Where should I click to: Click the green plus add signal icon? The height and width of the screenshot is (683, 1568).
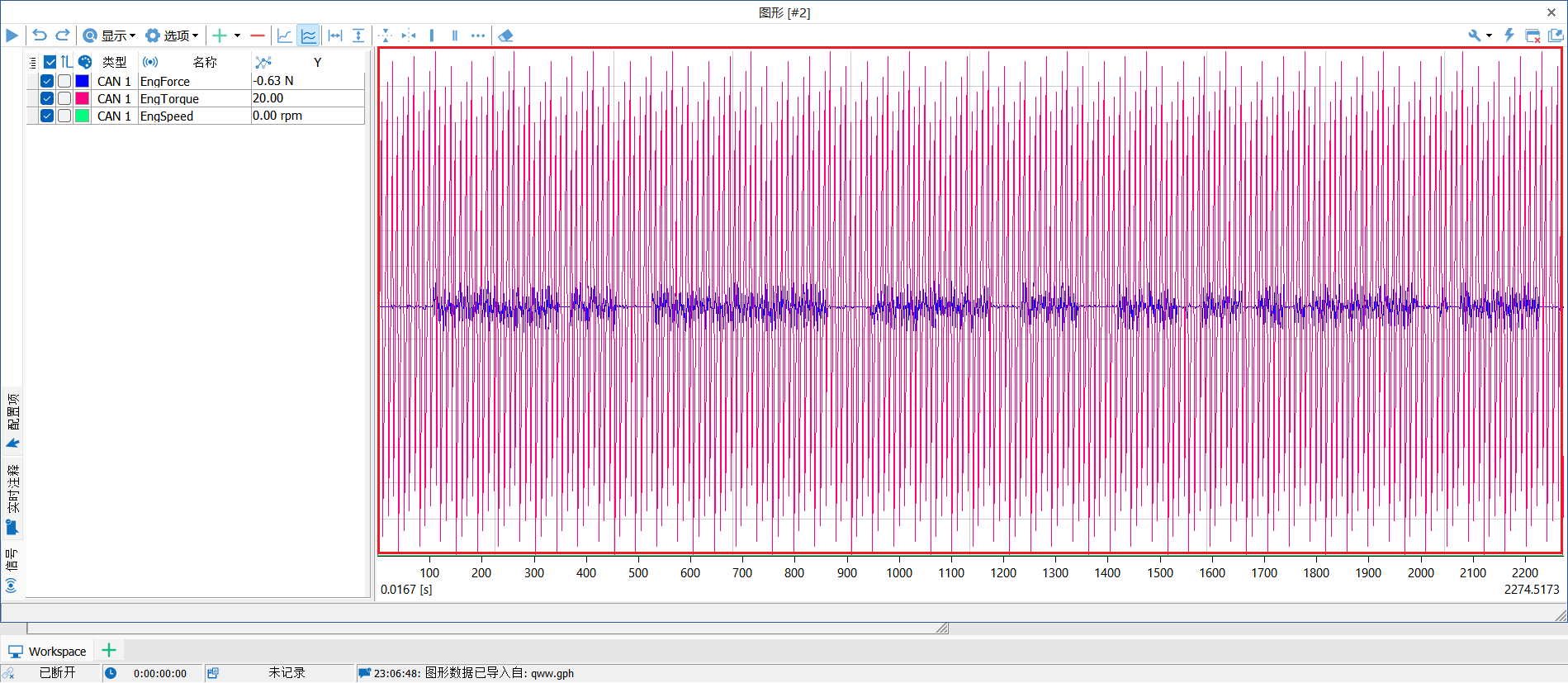tap(220, 36)
